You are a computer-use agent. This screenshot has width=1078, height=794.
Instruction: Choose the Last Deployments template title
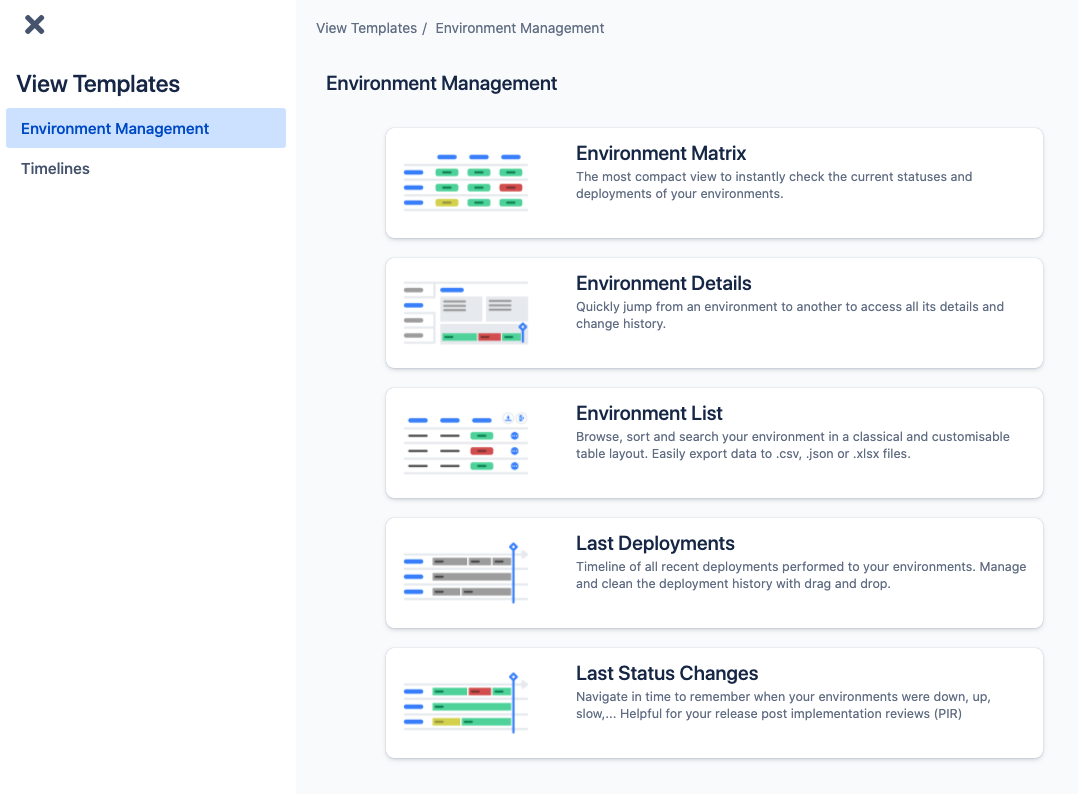coord(655,544)
